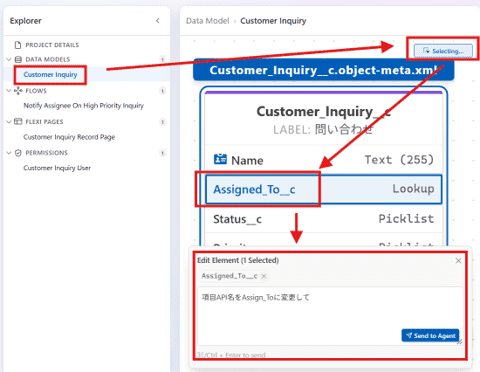
Task: Click the Edit Element (1 Selected) heading
Action: pos(238,260)
